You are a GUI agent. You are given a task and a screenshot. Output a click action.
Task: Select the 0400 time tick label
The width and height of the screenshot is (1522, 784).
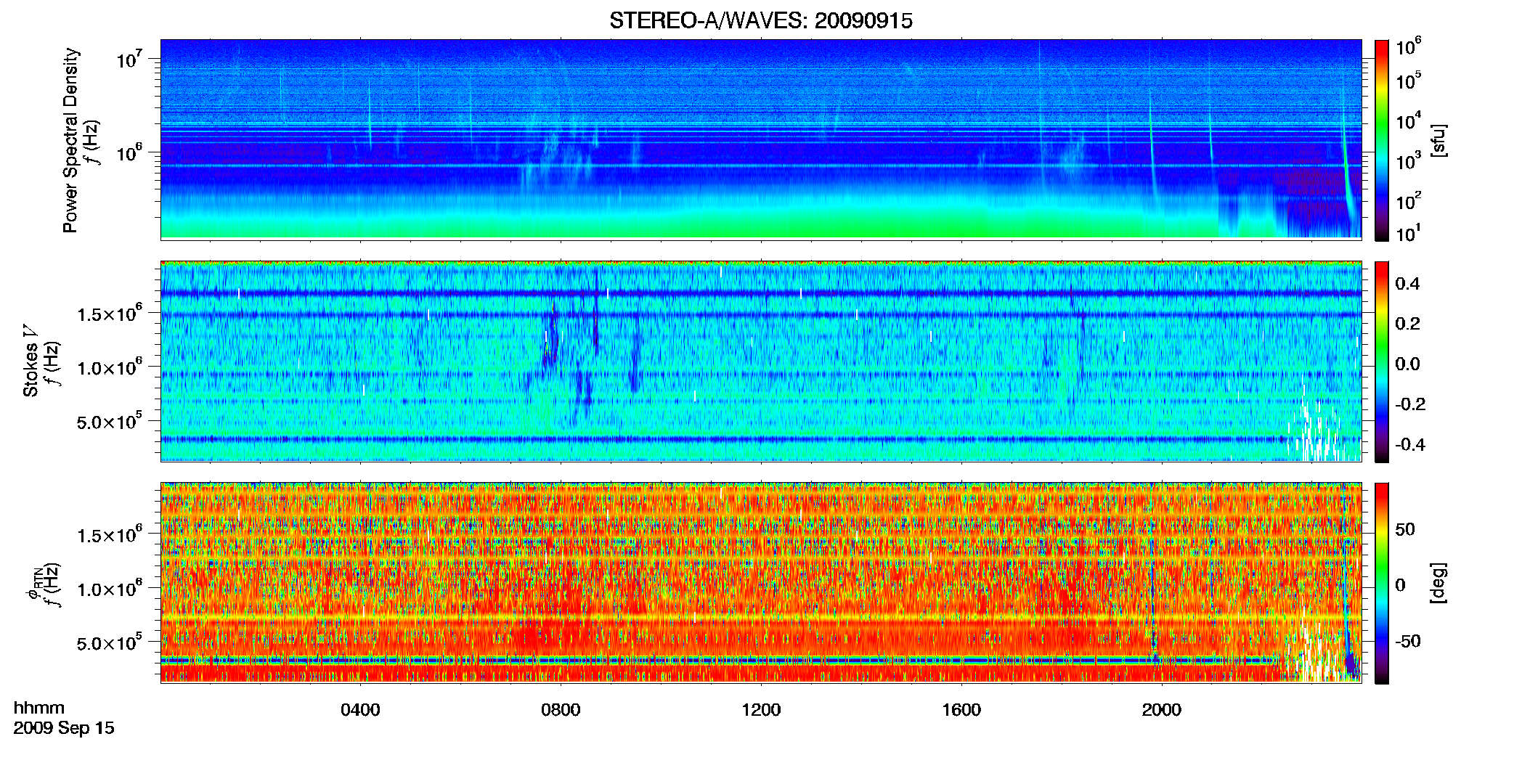tap(360, 710)
